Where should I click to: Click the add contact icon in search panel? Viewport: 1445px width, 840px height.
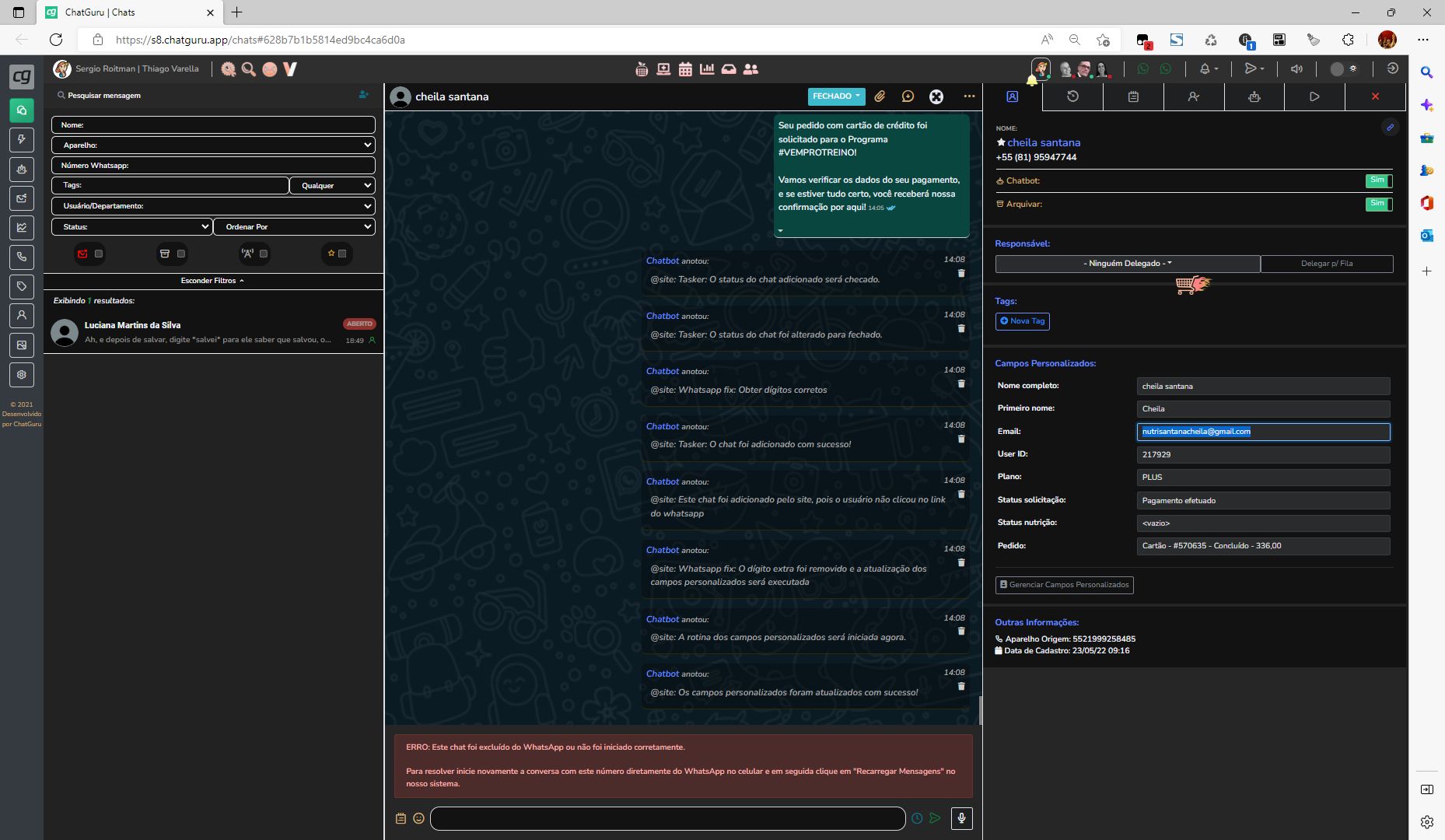coord(363,95)
